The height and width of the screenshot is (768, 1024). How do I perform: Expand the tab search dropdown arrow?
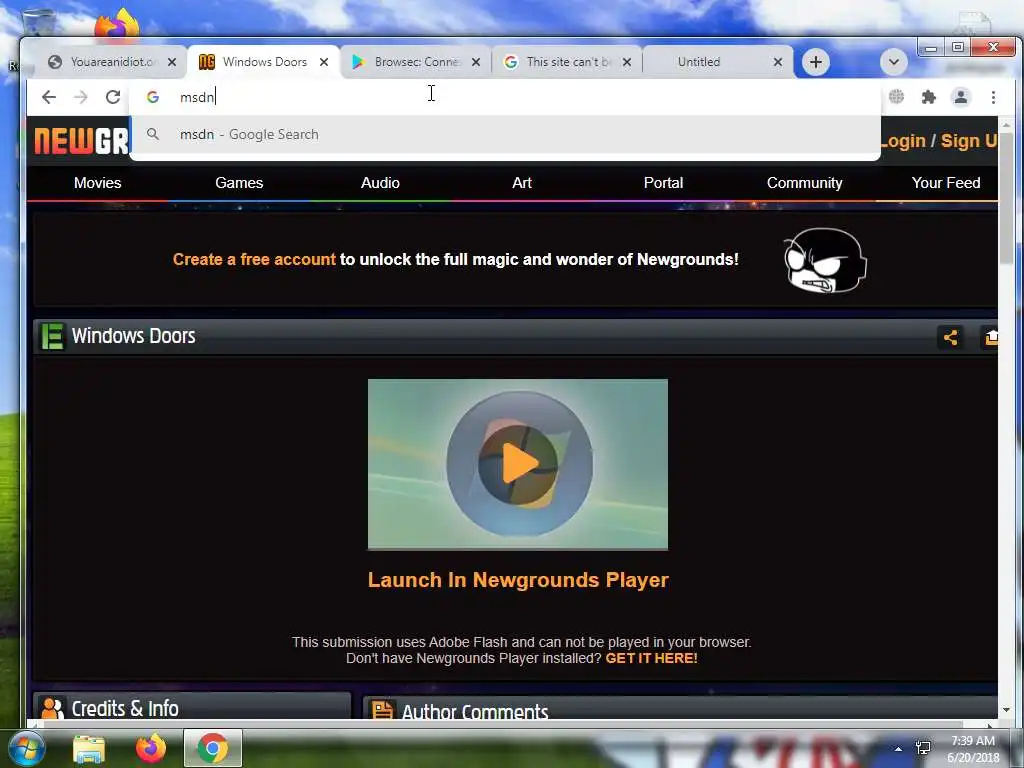[894, 62]
